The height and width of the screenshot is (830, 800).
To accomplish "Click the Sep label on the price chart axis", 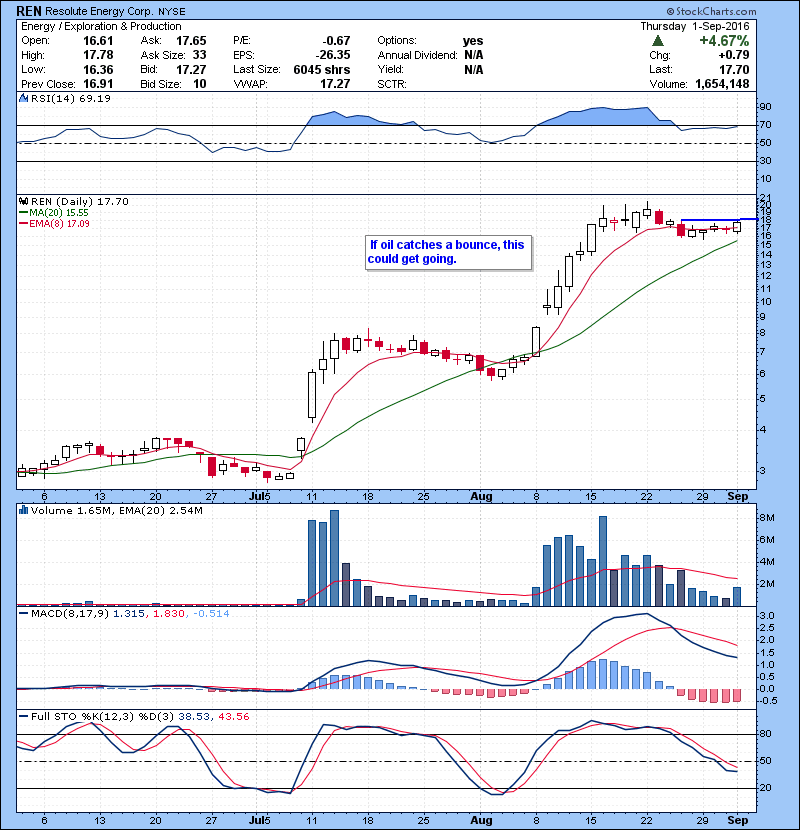I will click(x=738, y=496).
